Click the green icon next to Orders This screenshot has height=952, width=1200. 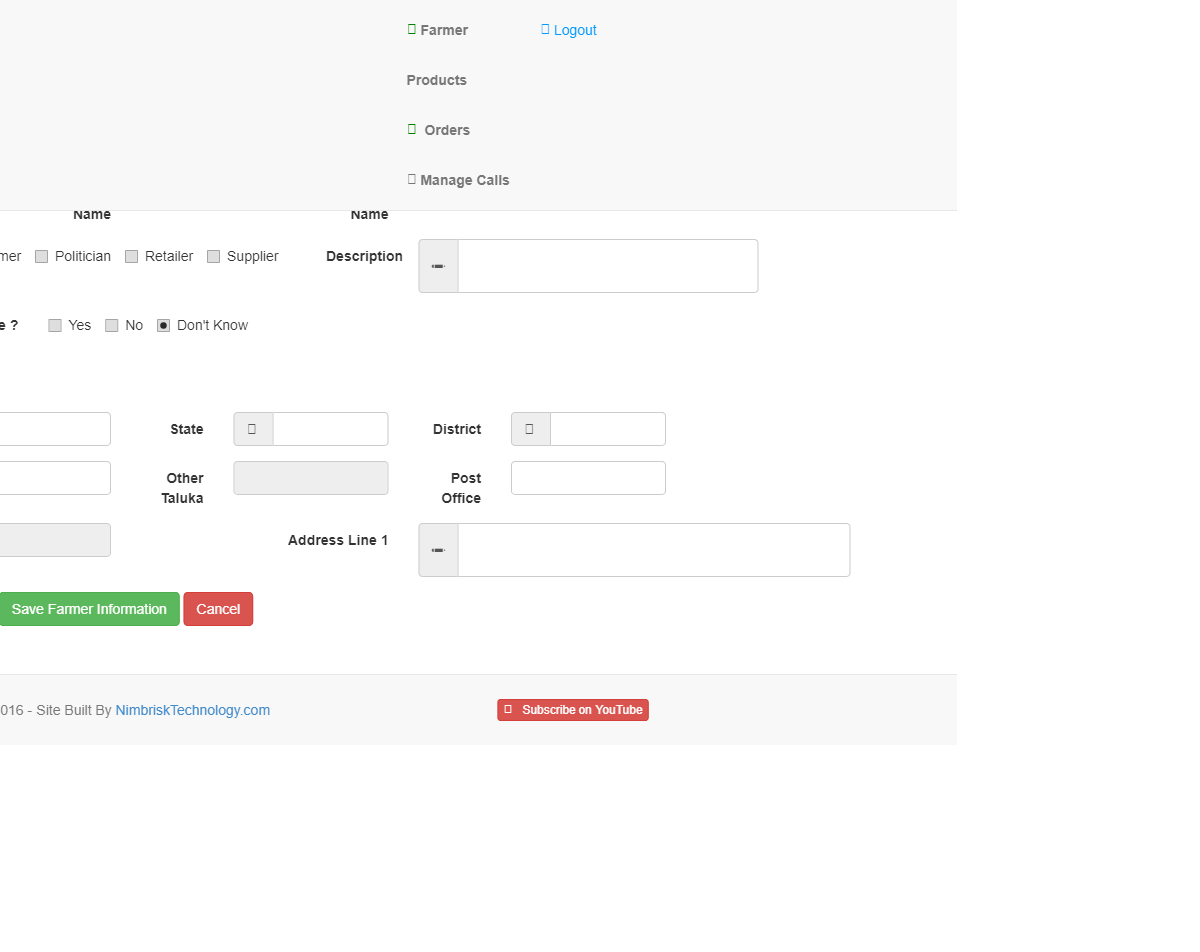pos(411,129)
